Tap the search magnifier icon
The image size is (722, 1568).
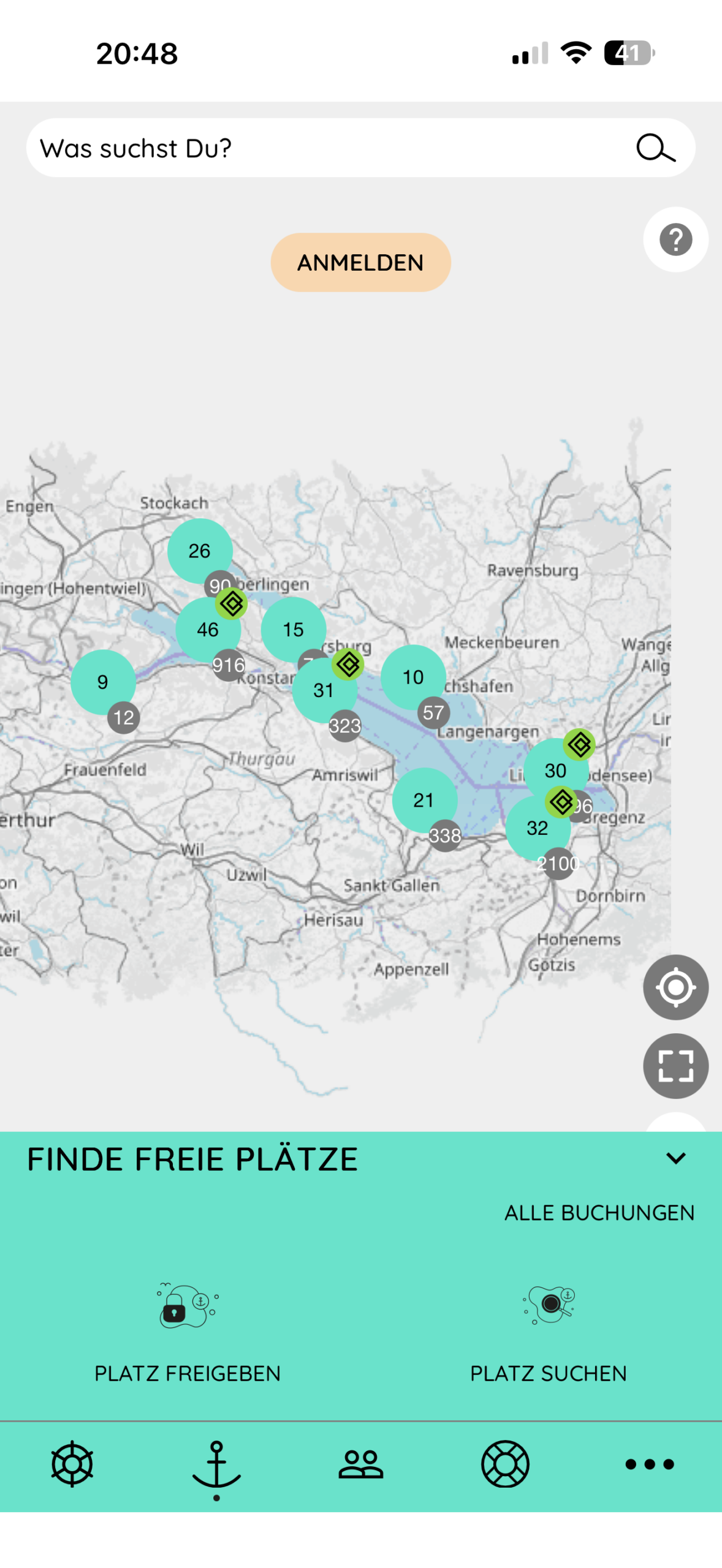[655, 148]
